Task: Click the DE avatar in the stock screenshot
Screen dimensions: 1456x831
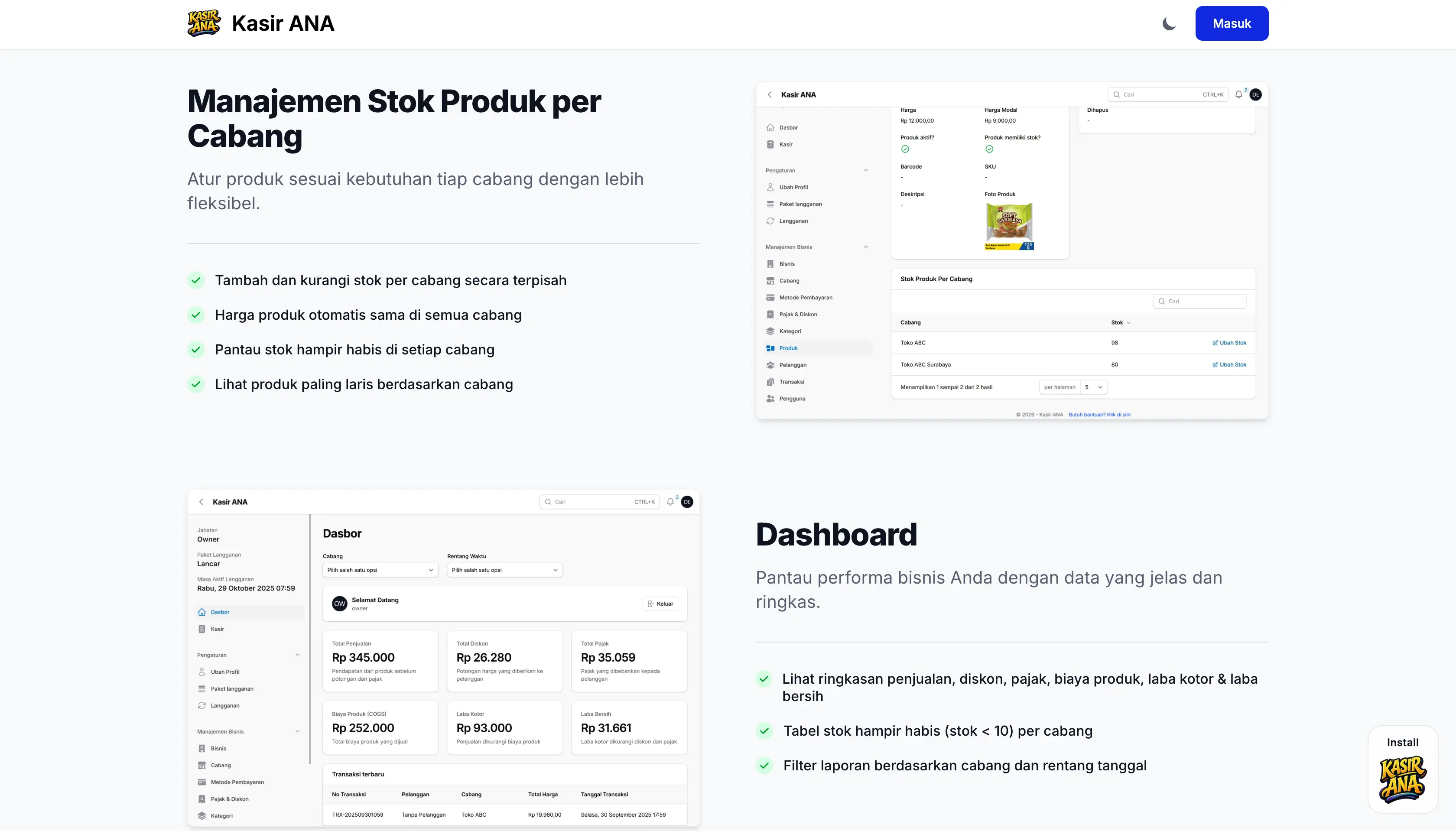Action: click(x=1255, y=95)
